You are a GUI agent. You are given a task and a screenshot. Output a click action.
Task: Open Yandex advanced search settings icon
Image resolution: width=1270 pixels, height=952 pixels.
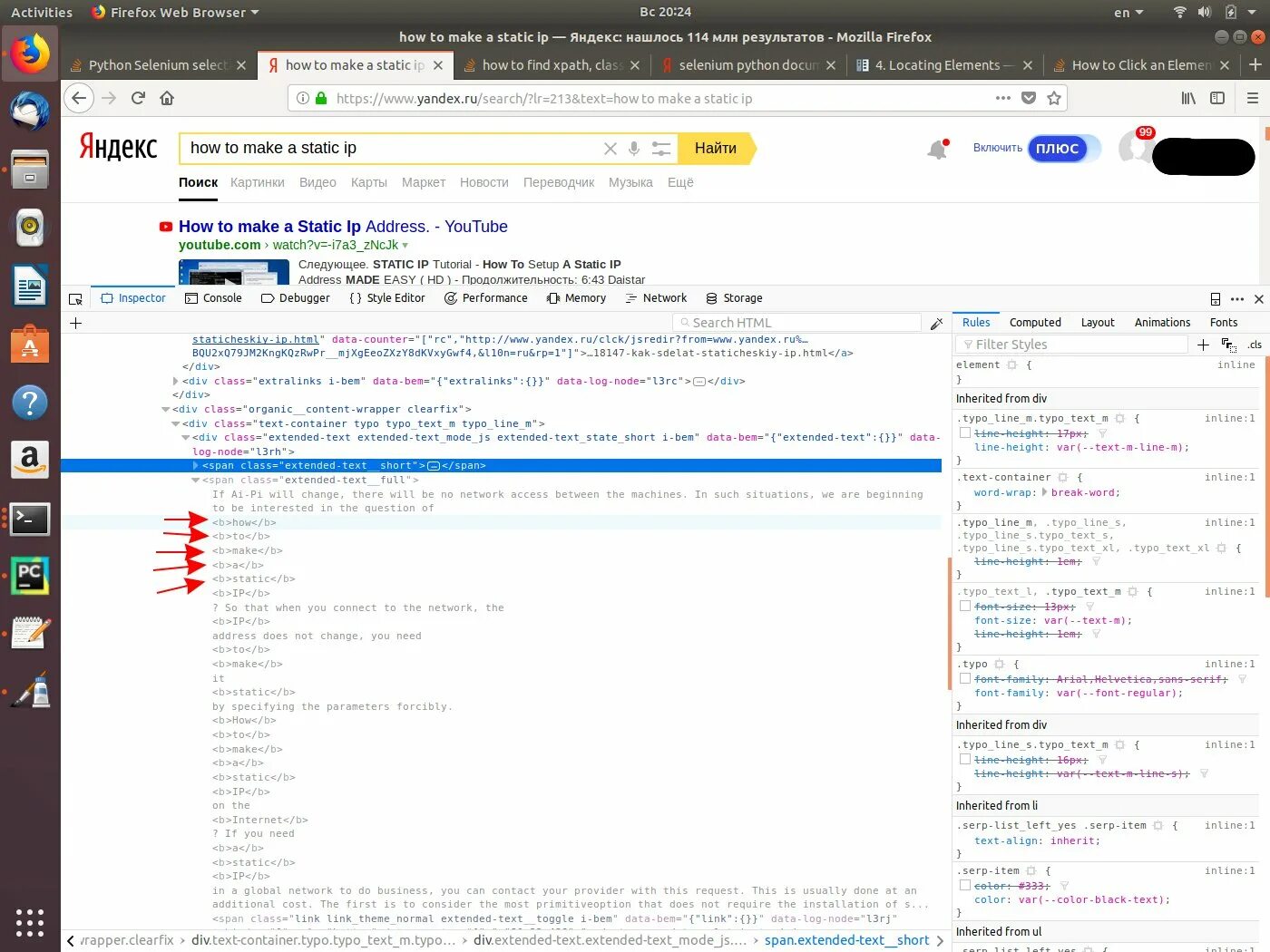[661, 149]
